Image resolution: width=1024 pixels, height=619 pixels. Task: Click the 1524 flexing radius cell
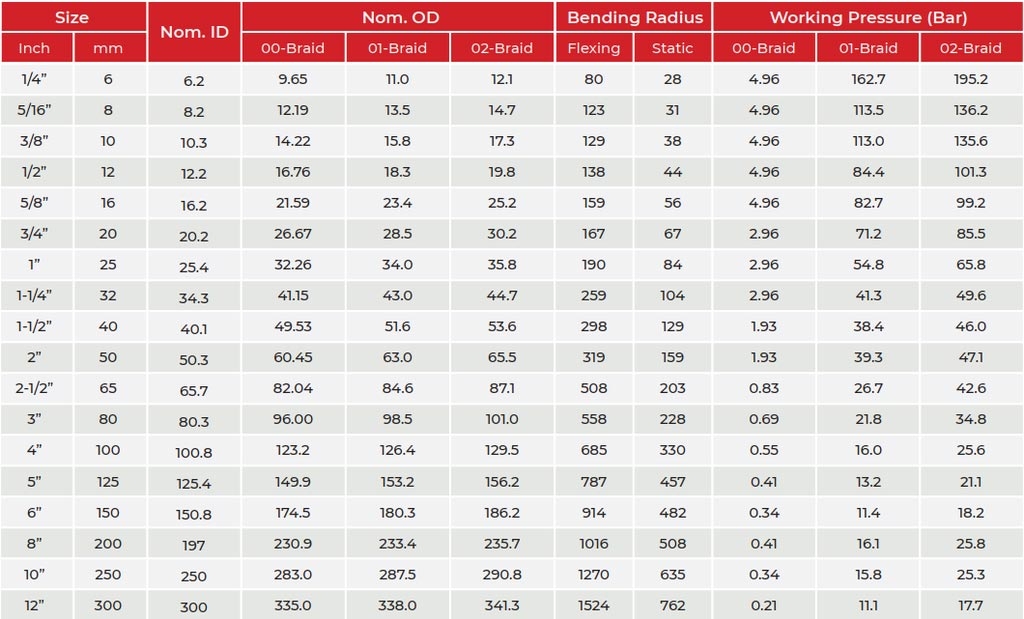point(594,605)
